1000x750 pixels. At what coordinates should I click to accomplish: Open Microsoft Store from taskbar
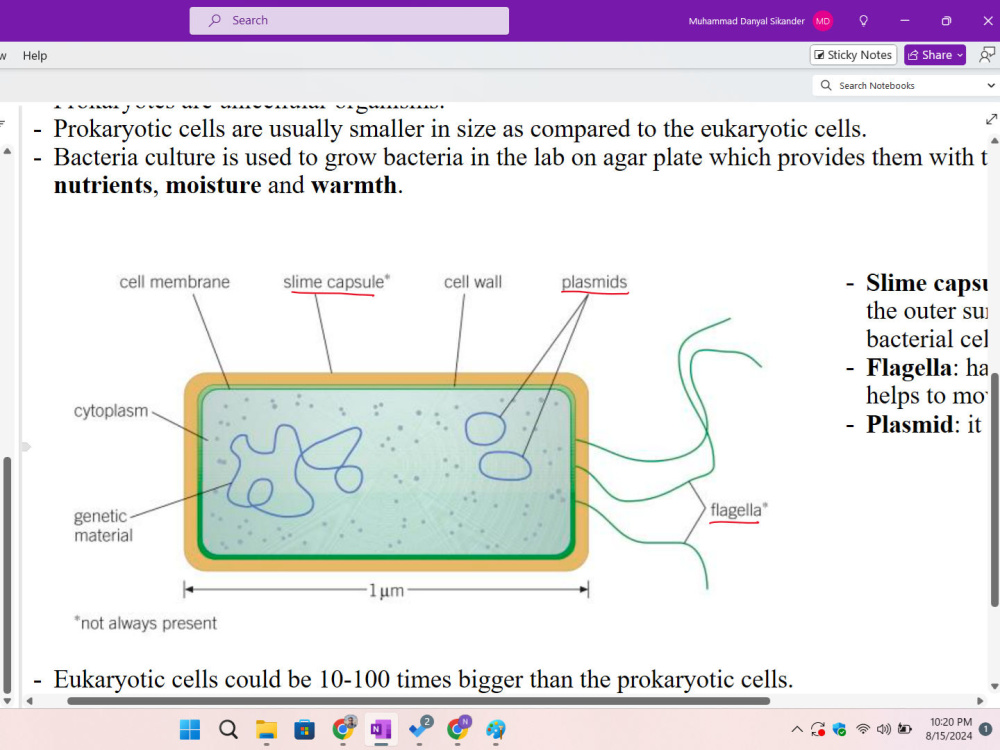304,729
